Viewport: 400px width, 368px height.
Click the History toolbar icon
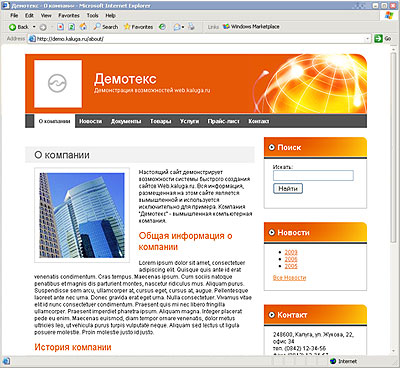pyautogui.click(x=162, y=27)
